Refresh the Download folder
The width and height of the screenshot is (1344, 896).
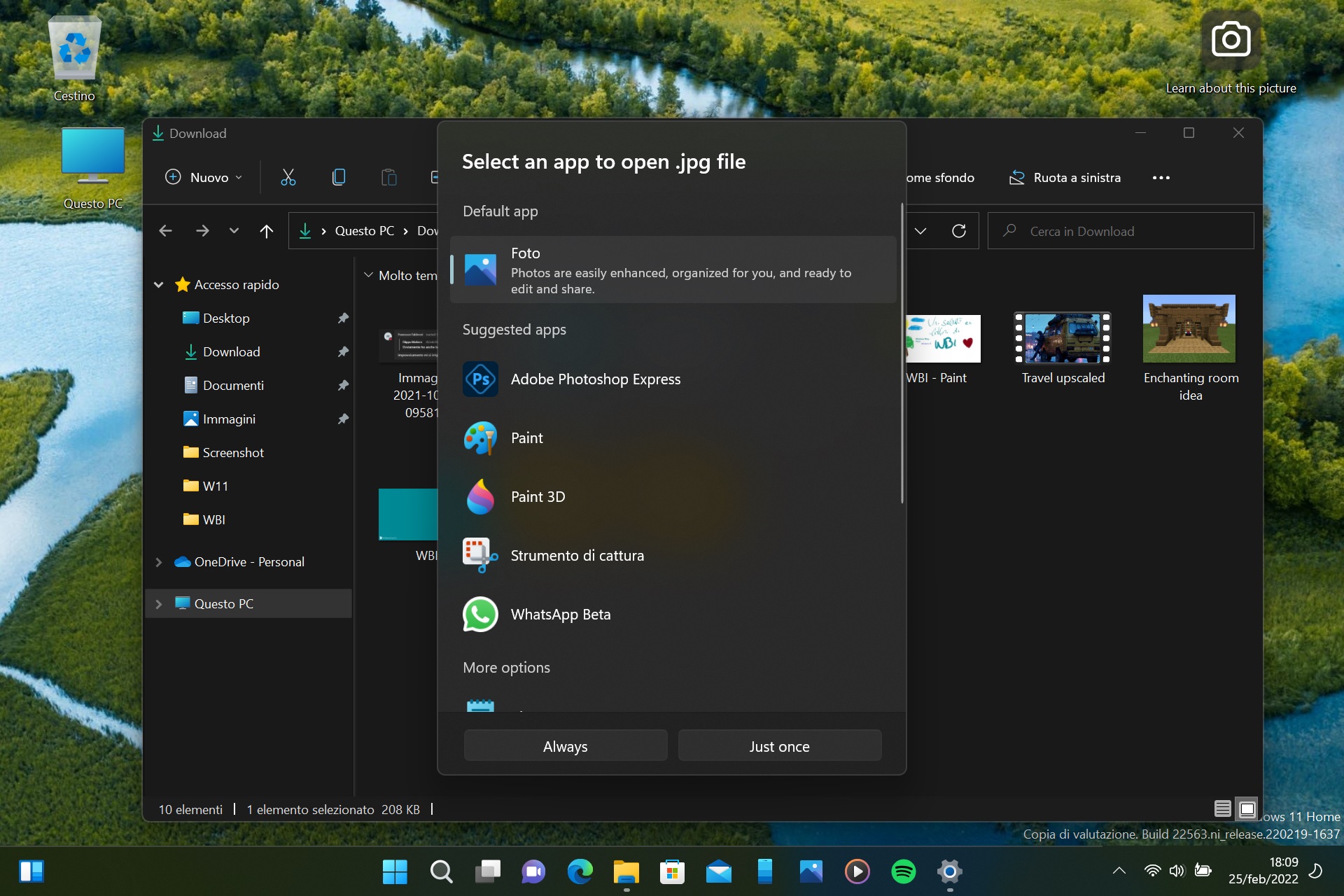click(x=959, y=231)
